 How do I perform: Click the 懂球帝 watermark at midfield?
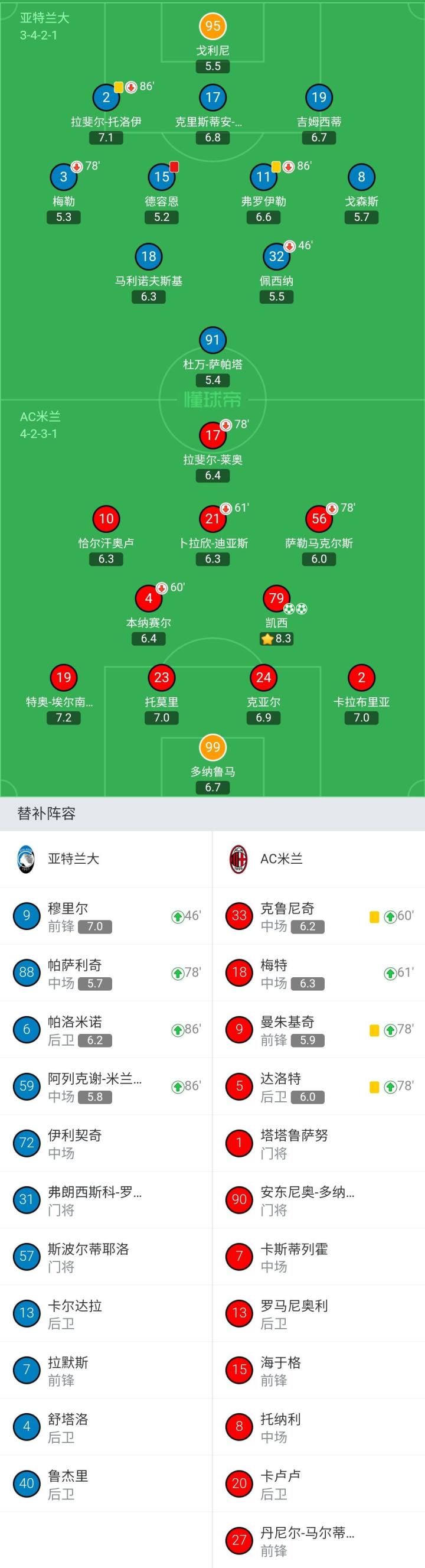(213, 400)
